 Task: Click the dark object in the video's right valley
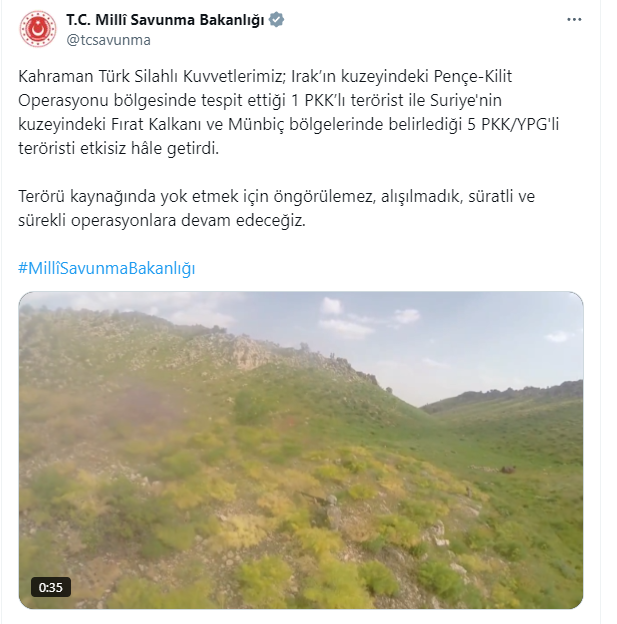coord(508,470)
